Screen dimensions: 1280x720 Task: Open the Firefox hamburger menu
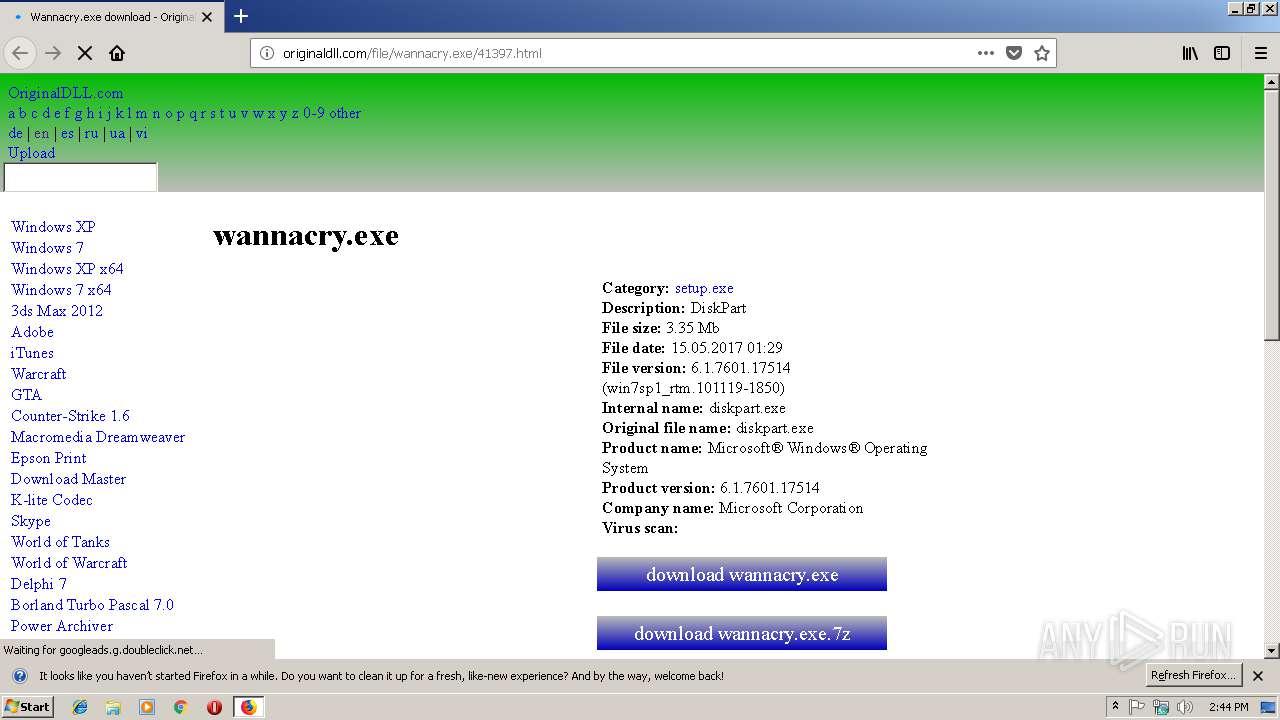coord(1261,53)
